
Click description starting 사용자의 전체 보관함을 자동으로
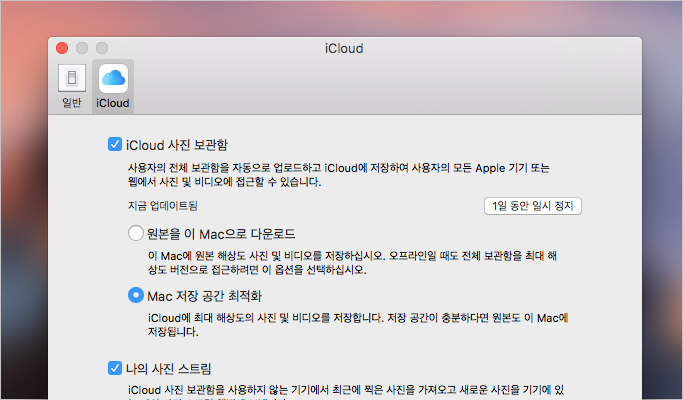338,175
